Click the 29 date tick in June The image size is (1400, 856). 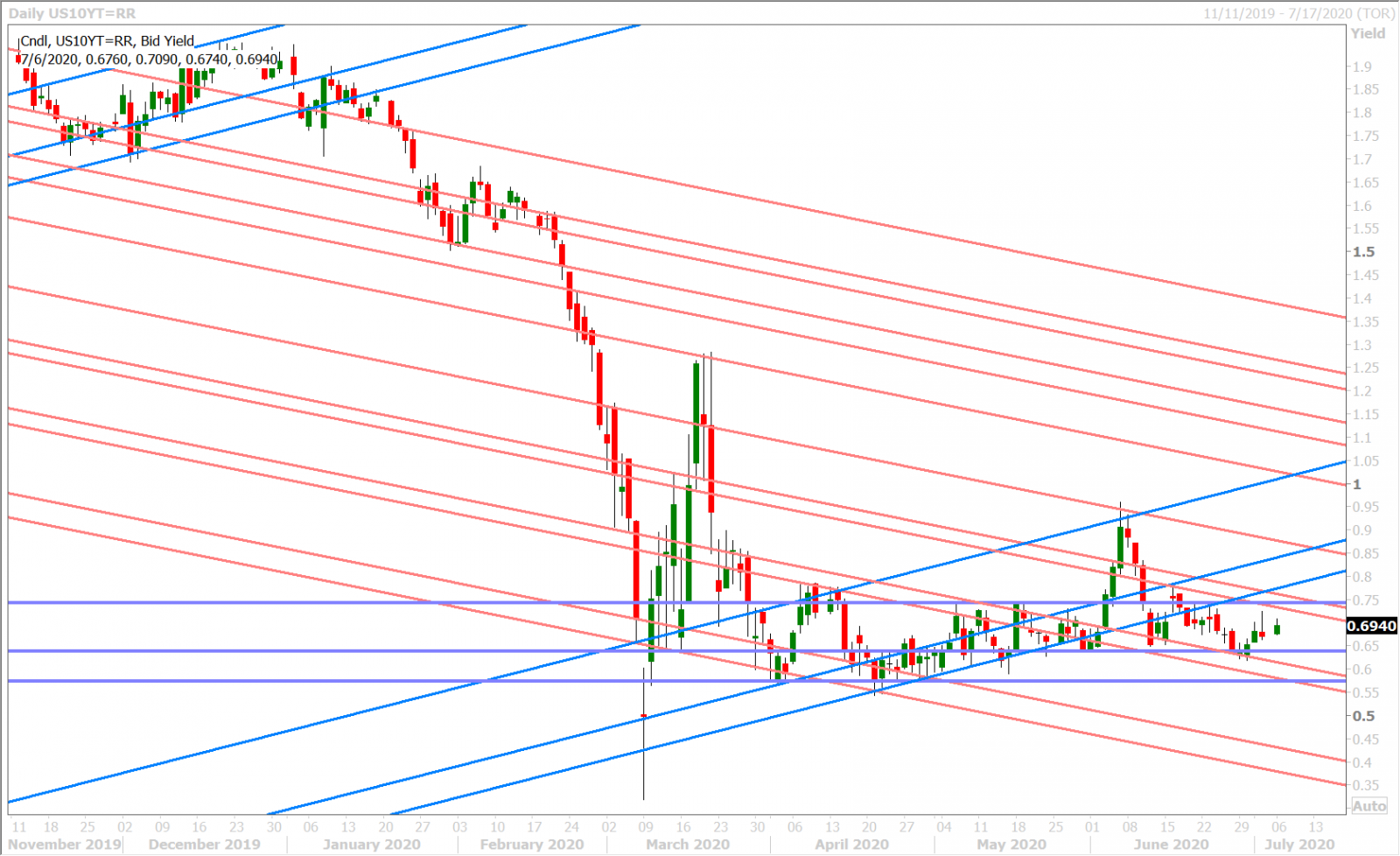coord(1242,826)
